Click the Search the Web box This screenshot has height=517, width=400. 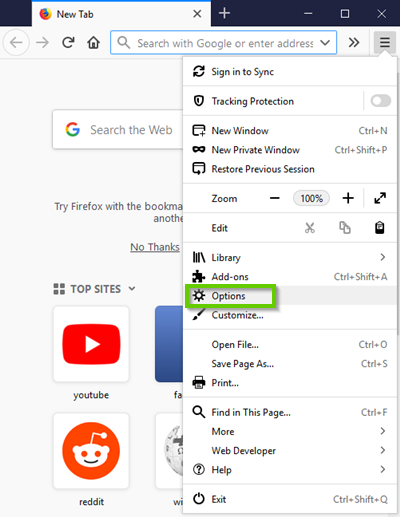118,129
